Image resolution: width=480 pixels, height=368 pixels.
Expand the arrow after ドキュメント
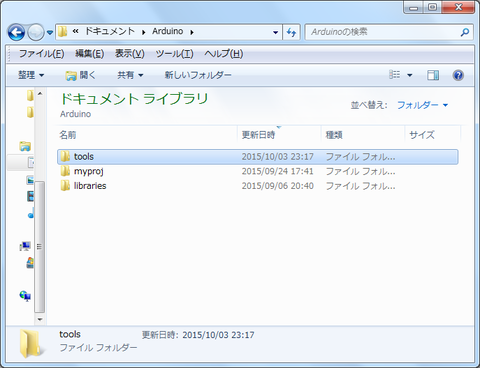(144, 32)
